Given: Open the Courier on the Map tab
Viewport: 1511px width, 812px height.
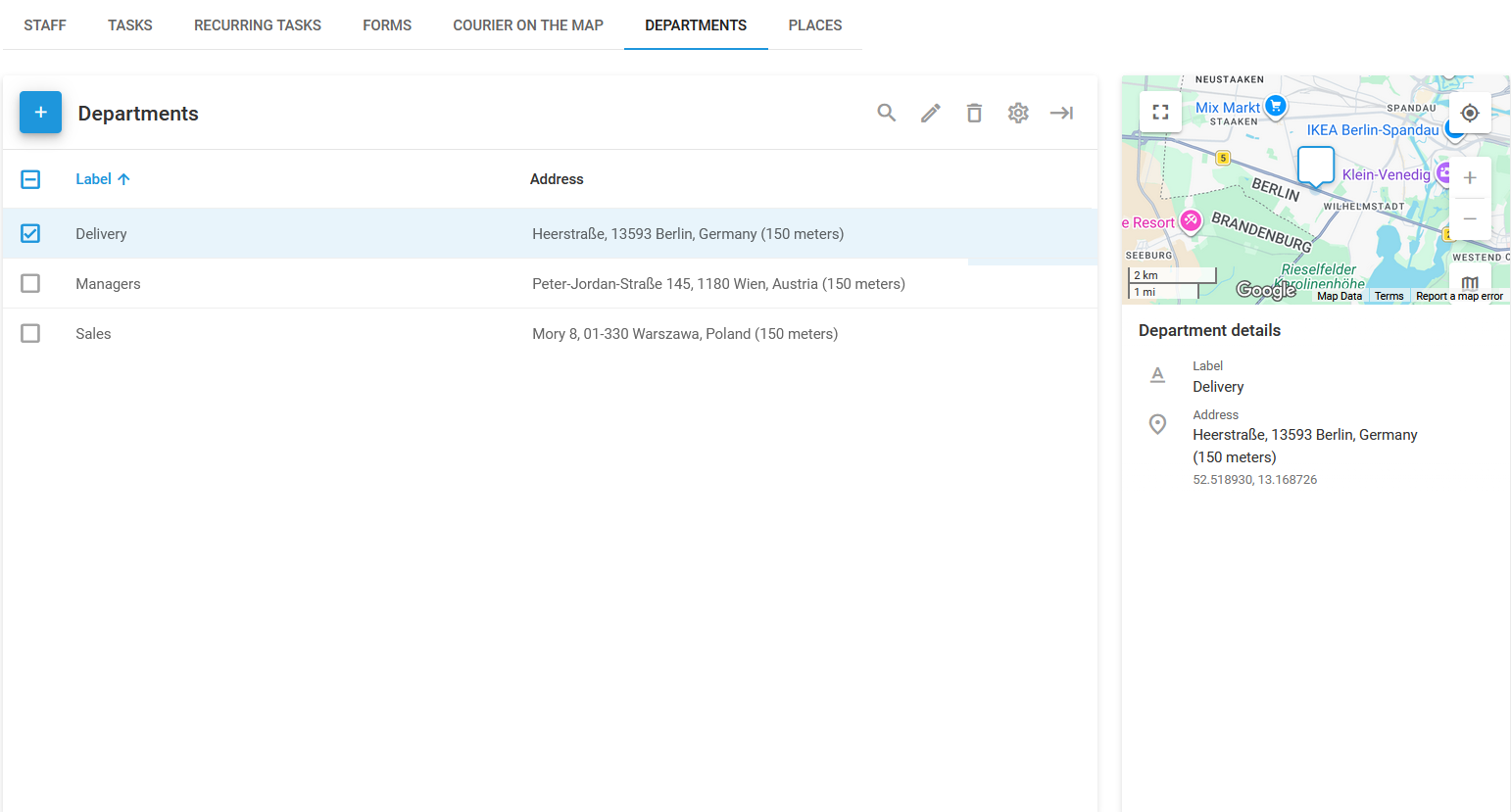Looking at the screenshot, I should (528, 25).
